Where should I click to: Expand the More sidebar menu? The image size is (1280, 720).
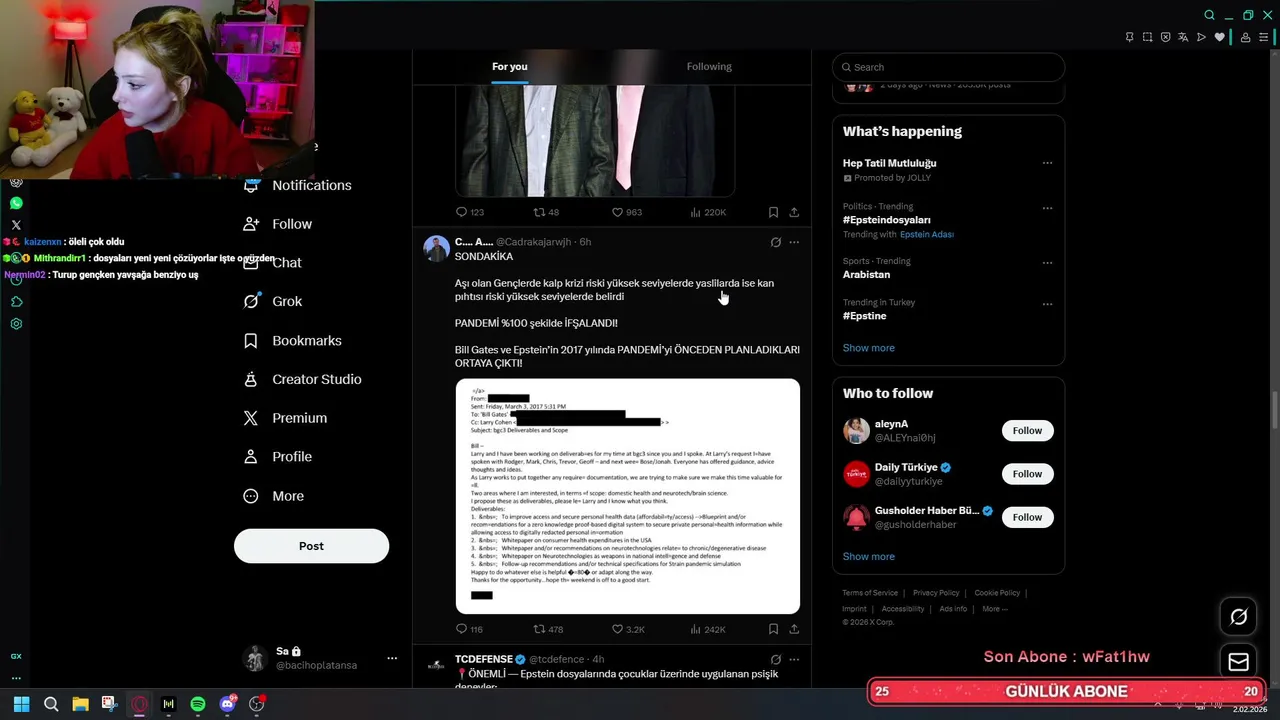point(274,496)
